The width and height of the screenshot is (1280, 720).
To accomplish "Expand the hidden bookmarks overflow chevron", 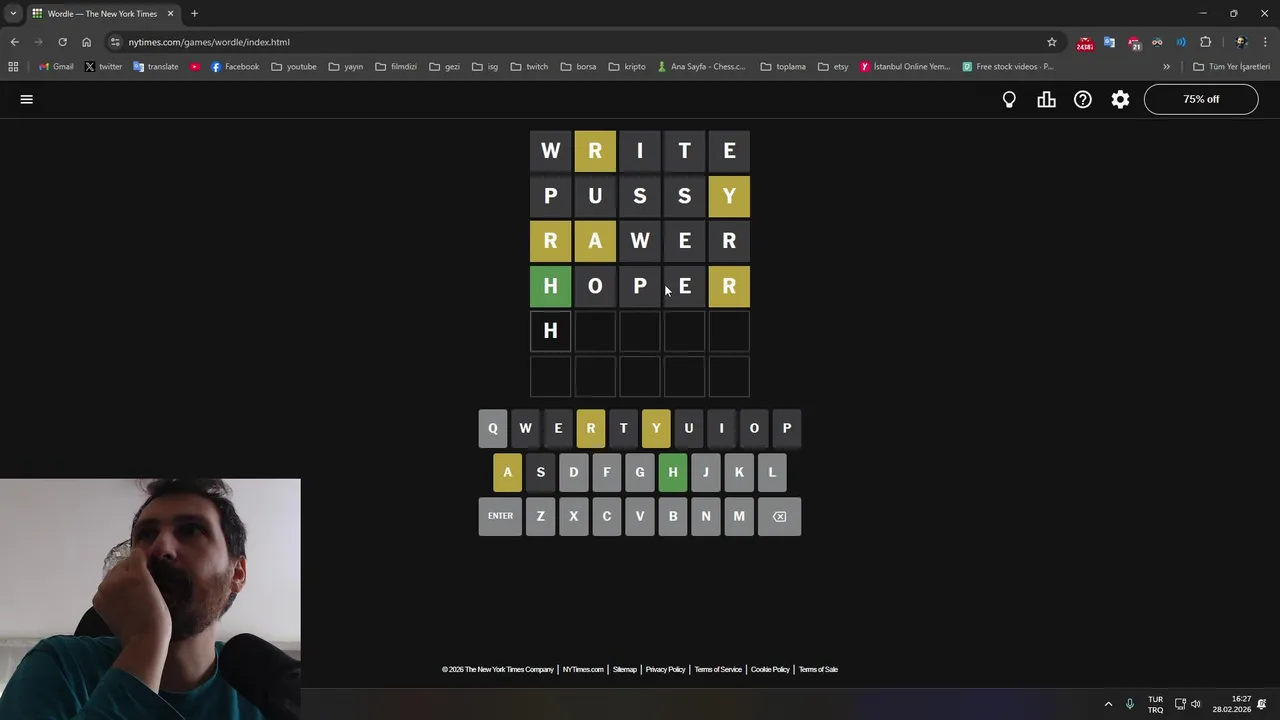I will (1166, 67).
